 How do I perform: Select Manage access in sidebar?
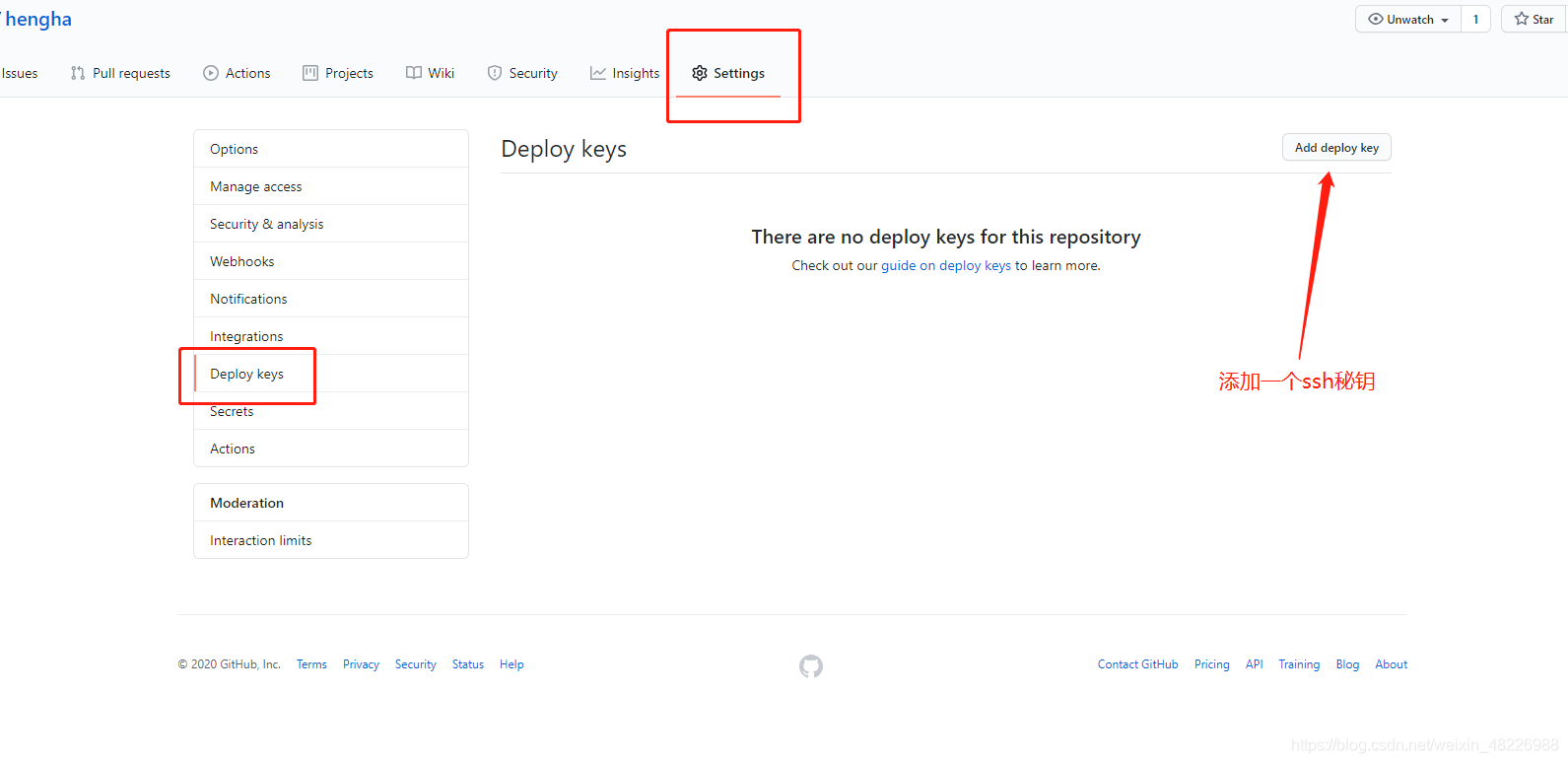click(331, 186)
